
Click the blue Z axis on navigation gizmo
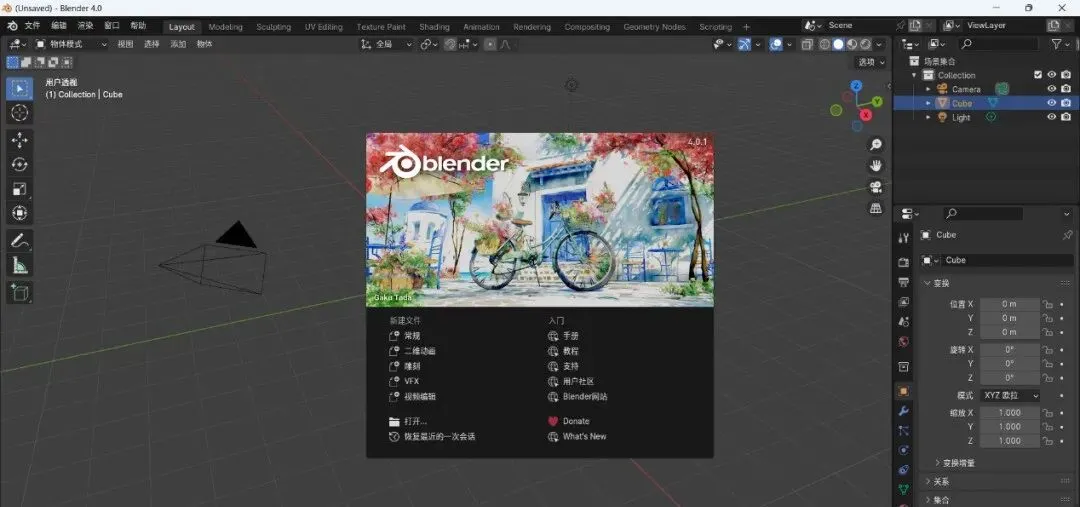pyautogui.click(x=856, y=86)
